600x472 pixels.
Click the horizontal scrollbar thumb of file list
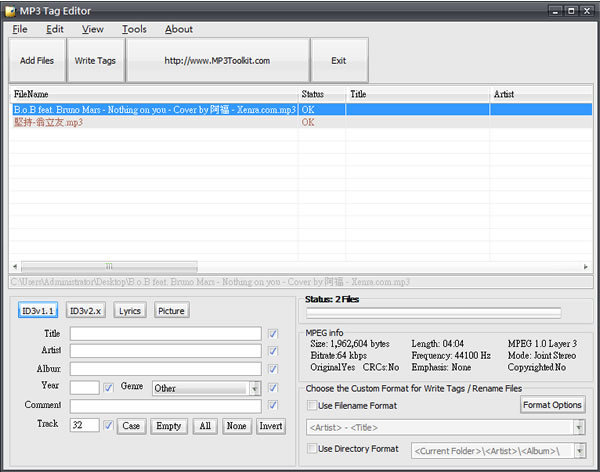pyautogui.click(x=109, y=266)
